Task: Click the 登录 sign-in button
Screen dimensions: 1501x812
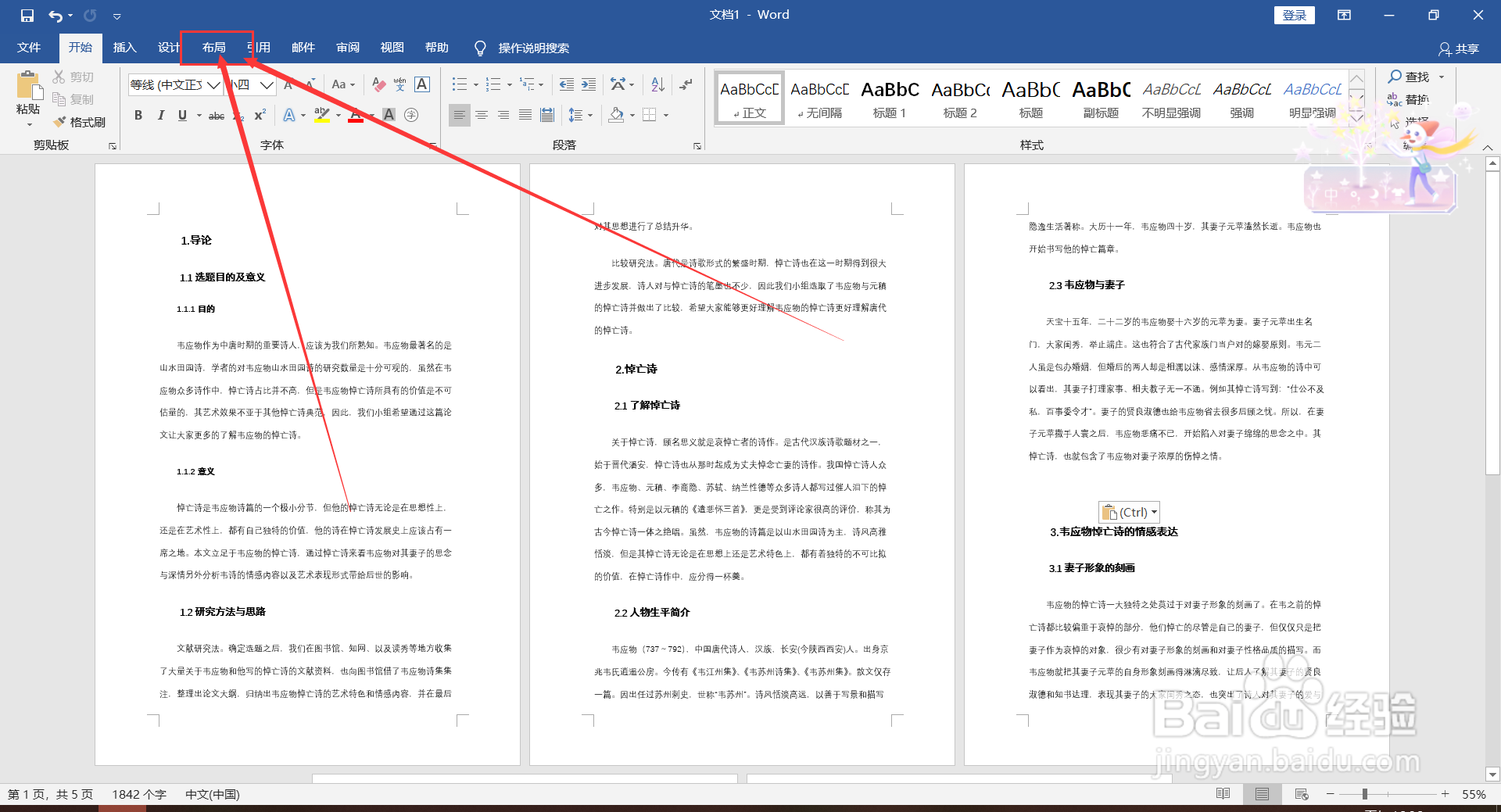Action: 1294,15
